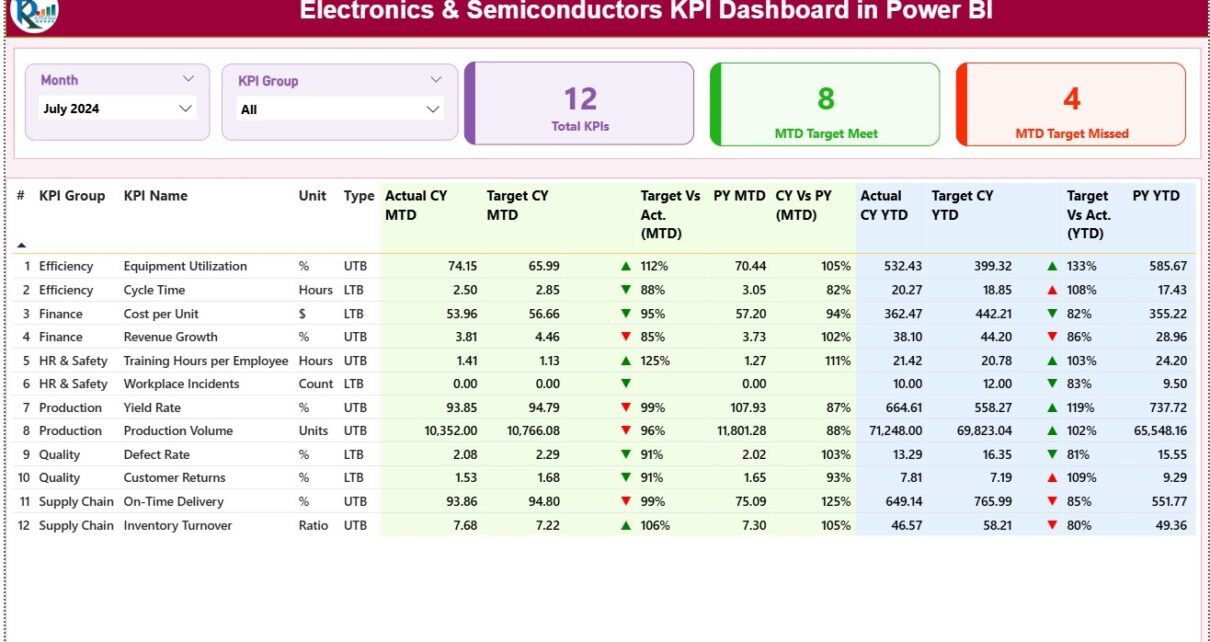Sort by the KPI Name column header
The height and width of the screenshot is (642, 1210).
tap(155, 196)
